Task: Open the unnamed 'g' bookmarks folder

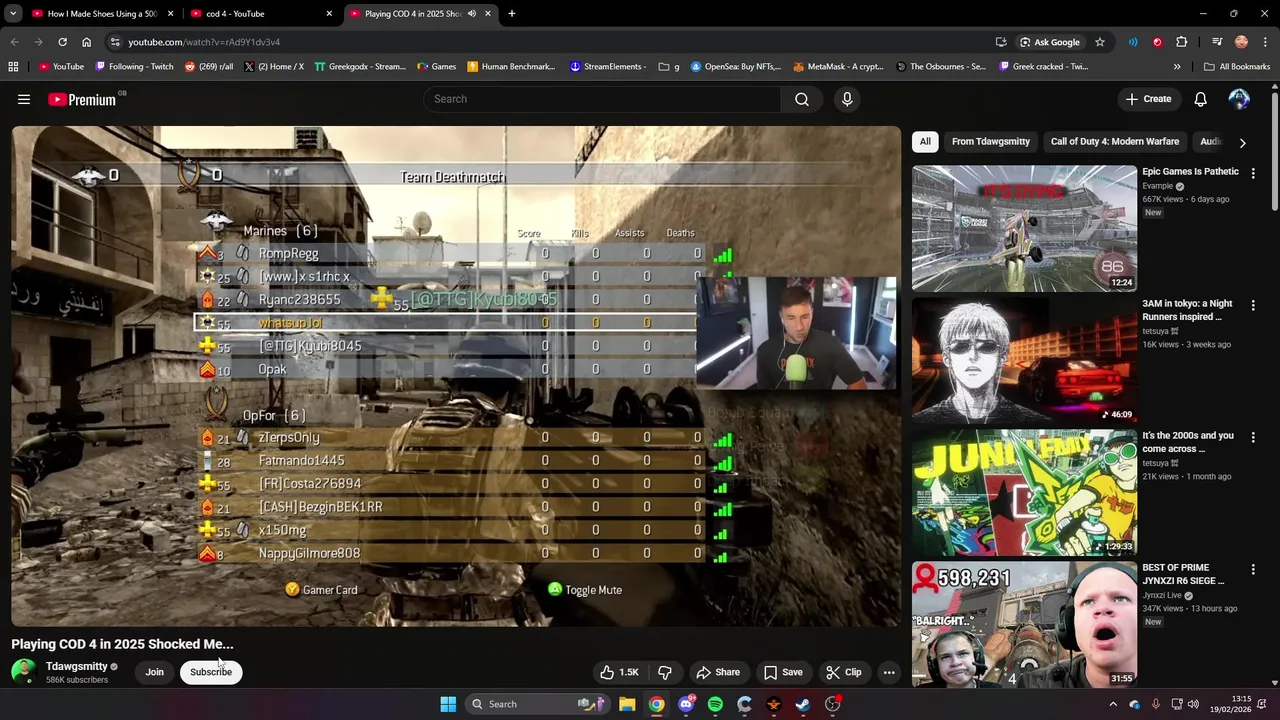Action: [x=669, y=67]
